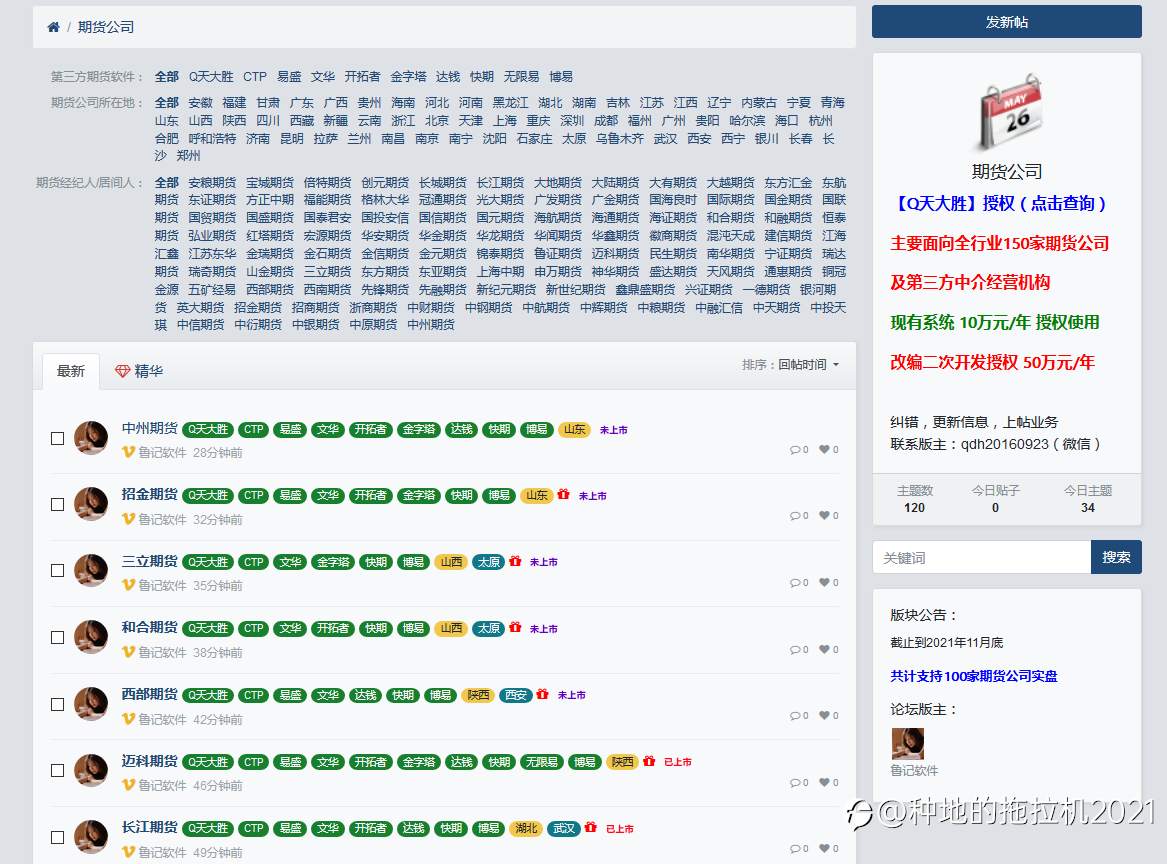
Task: Click the gift icon in 三立期货 row
Action: click(x=515, y=561)
